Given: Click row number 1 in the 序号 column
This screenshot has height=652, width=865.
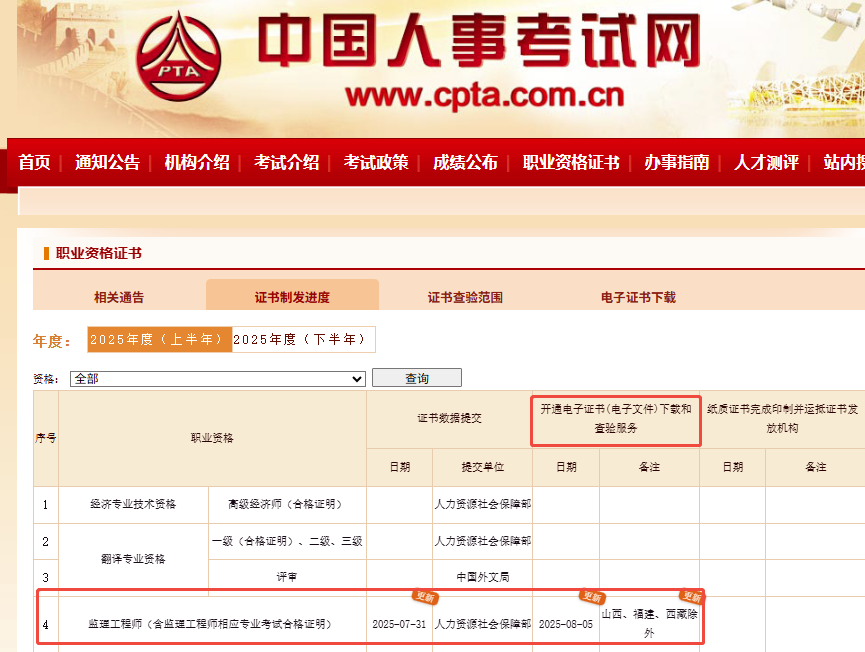Looking at the screenshot, I should (x=46, y=505).
